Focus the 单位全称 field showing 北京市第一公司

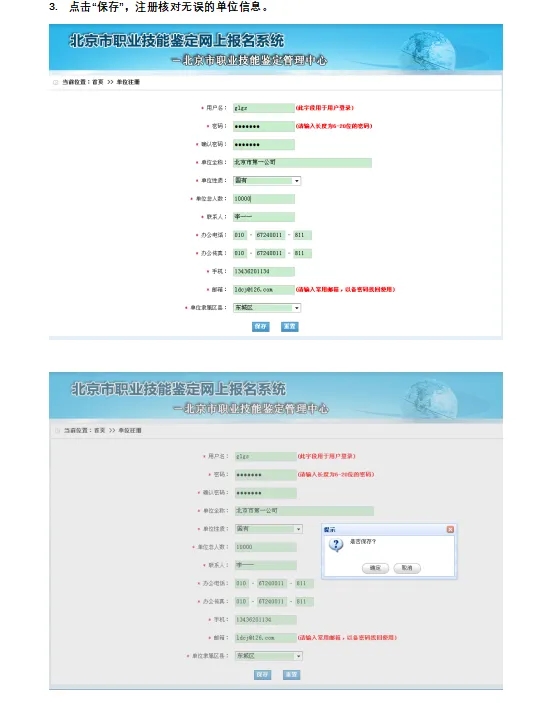(x=302, y=162)
